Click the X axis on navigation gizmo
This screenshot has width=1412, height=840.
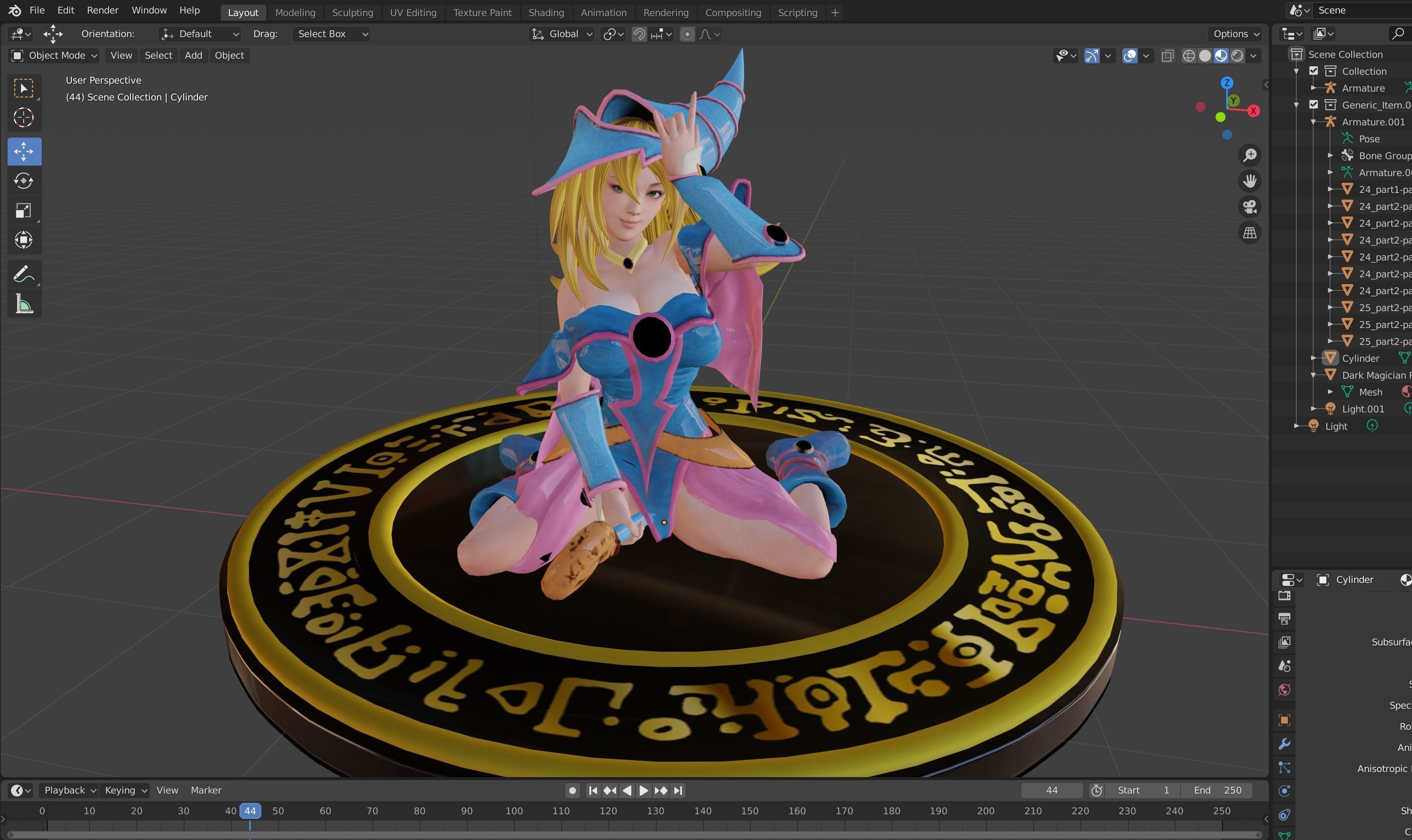[x=1254, y=111]
